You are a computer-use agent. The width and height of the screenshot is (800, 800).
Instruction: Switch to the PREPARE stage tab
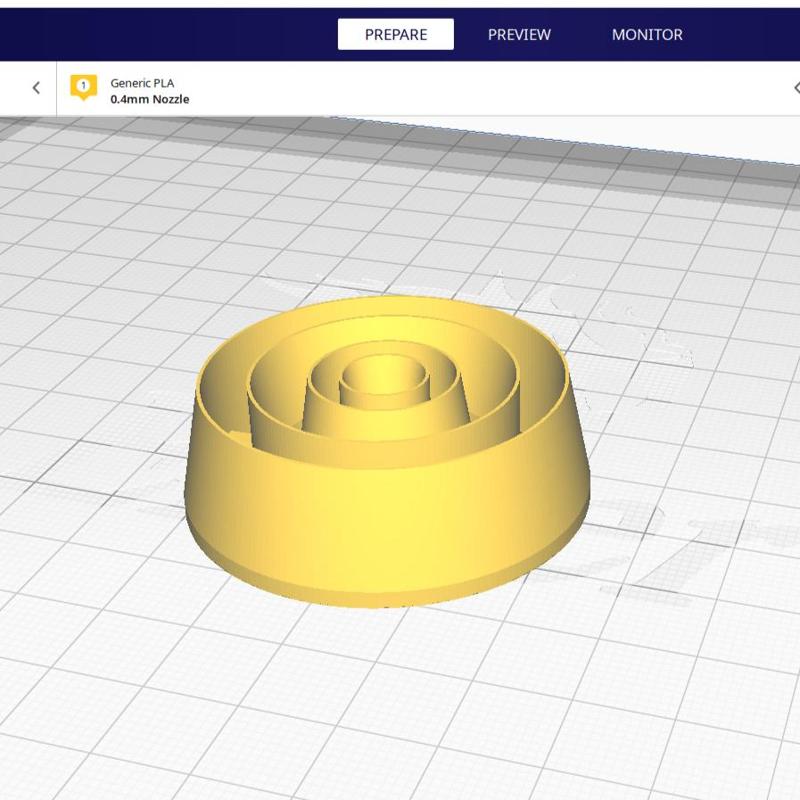[395, 34]
